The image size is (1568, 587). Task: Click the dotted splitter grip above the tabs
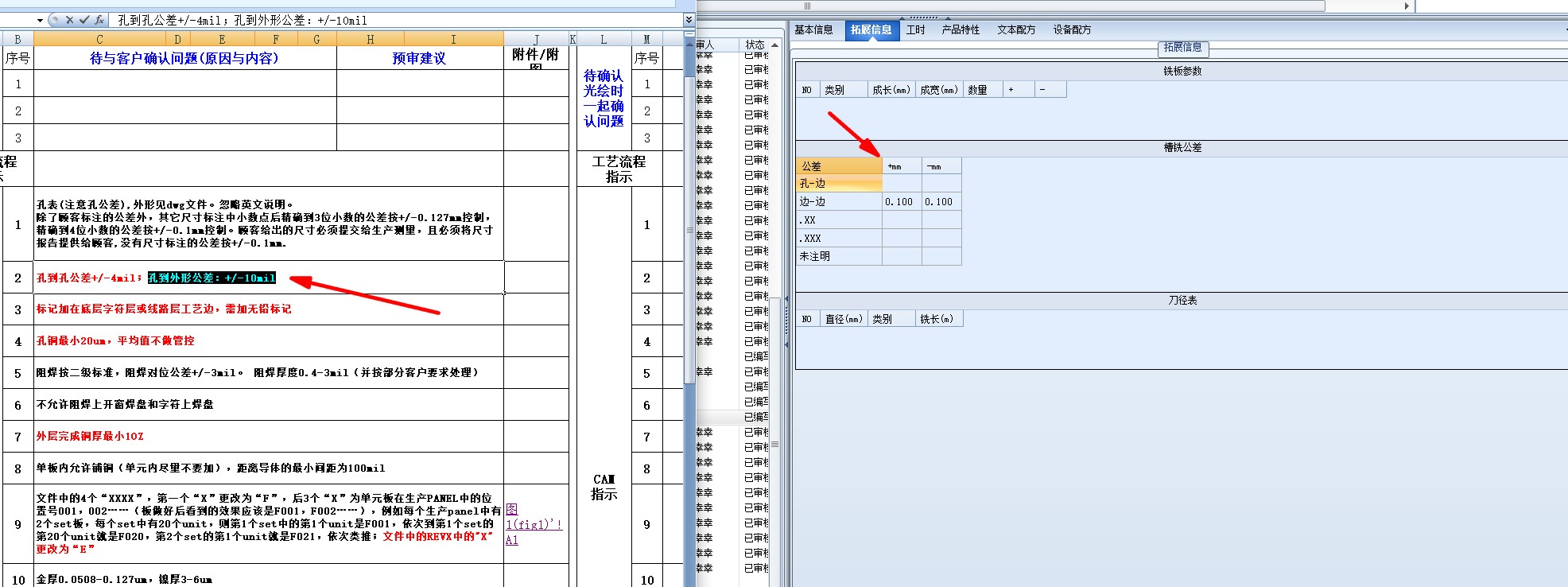pyautogui.click(x=923, y=17)
